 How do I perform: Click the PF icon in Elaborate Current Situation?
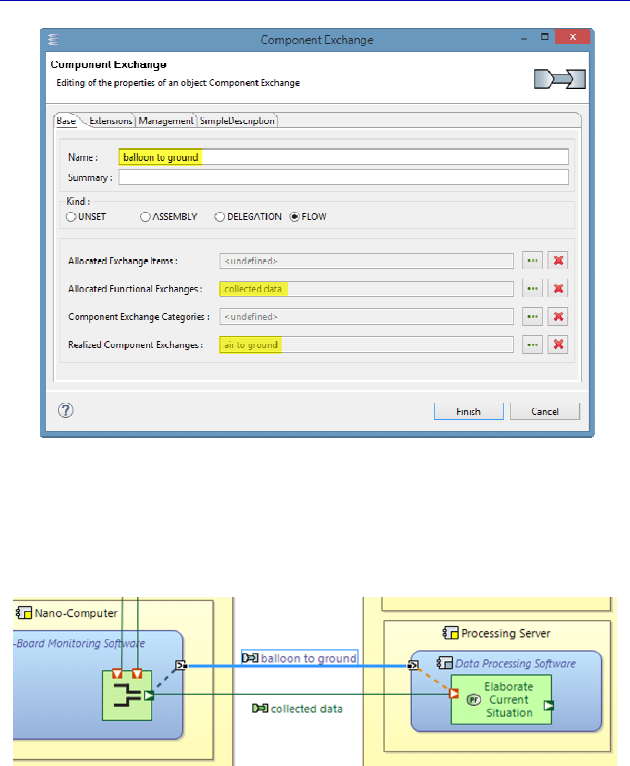pyautogui.click(x=474, y=700)
